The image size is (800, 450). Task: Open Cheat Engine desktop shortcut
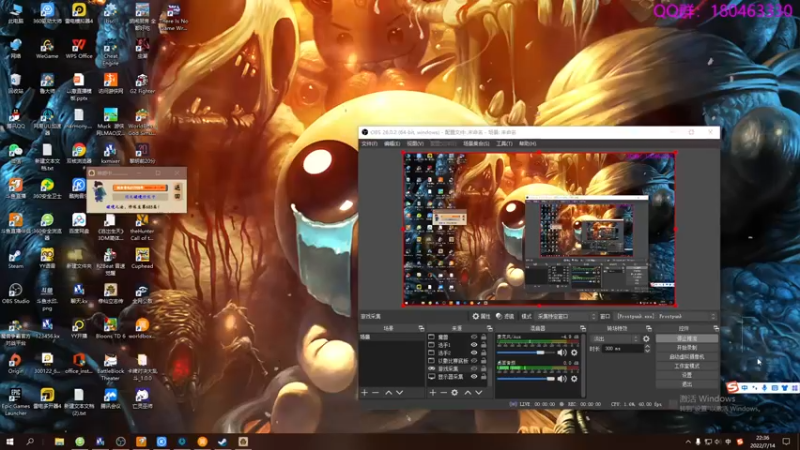[x=110, y=52]
